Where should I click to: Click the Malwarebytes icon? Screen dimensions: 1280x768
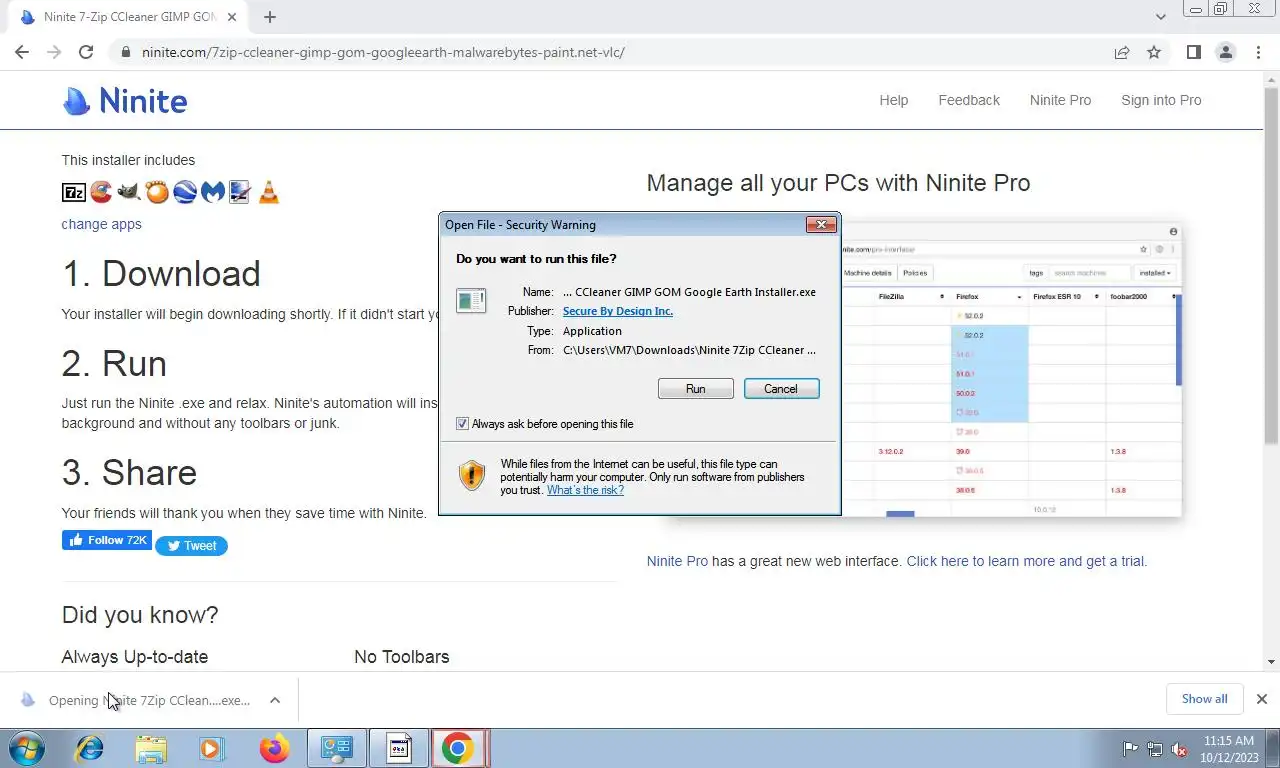212,192
